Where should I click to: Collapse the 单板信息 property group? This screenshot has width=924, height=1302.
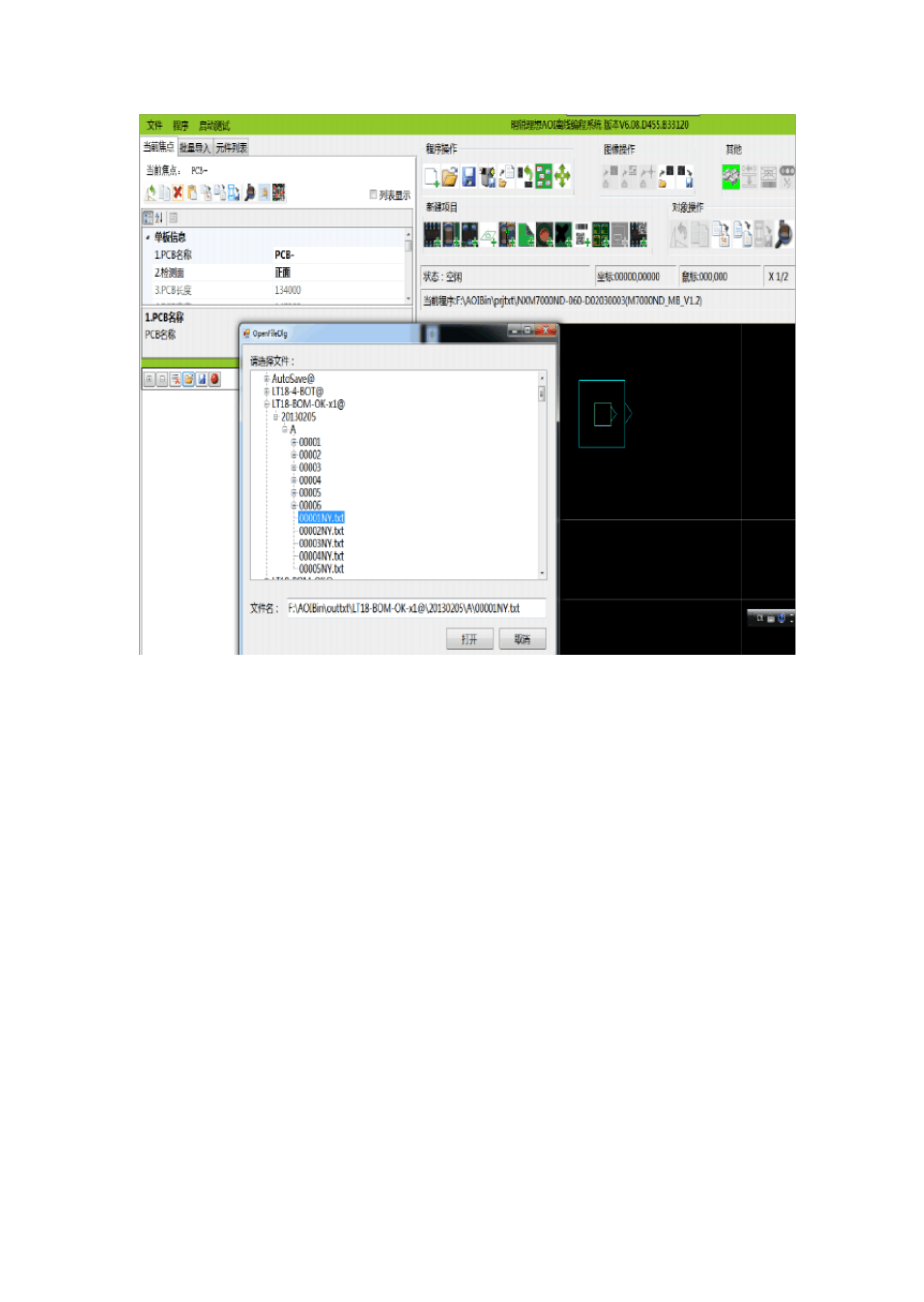148,237
